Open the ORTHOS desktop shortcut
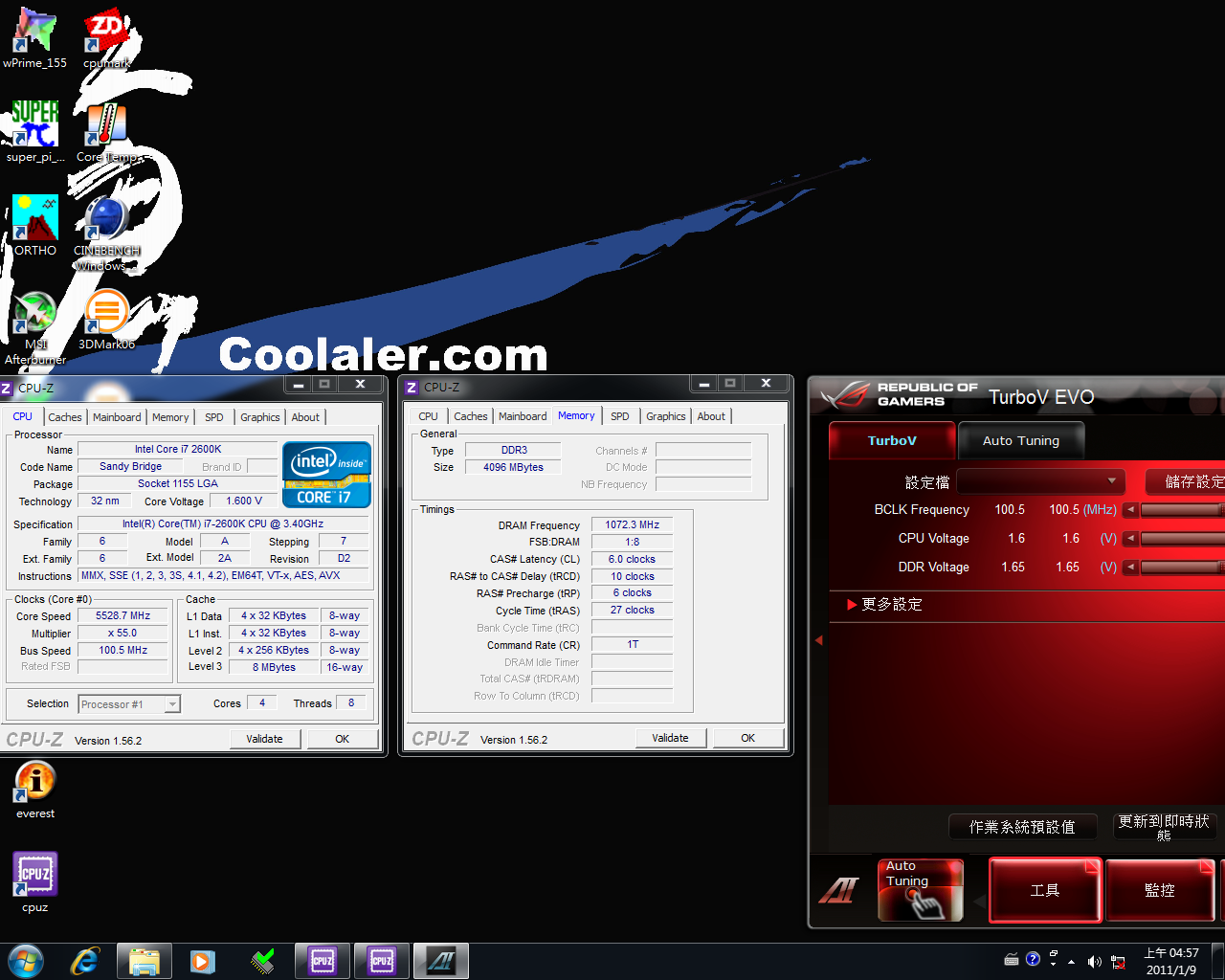Screen dimensions: 1225x980 click(35, 226)
